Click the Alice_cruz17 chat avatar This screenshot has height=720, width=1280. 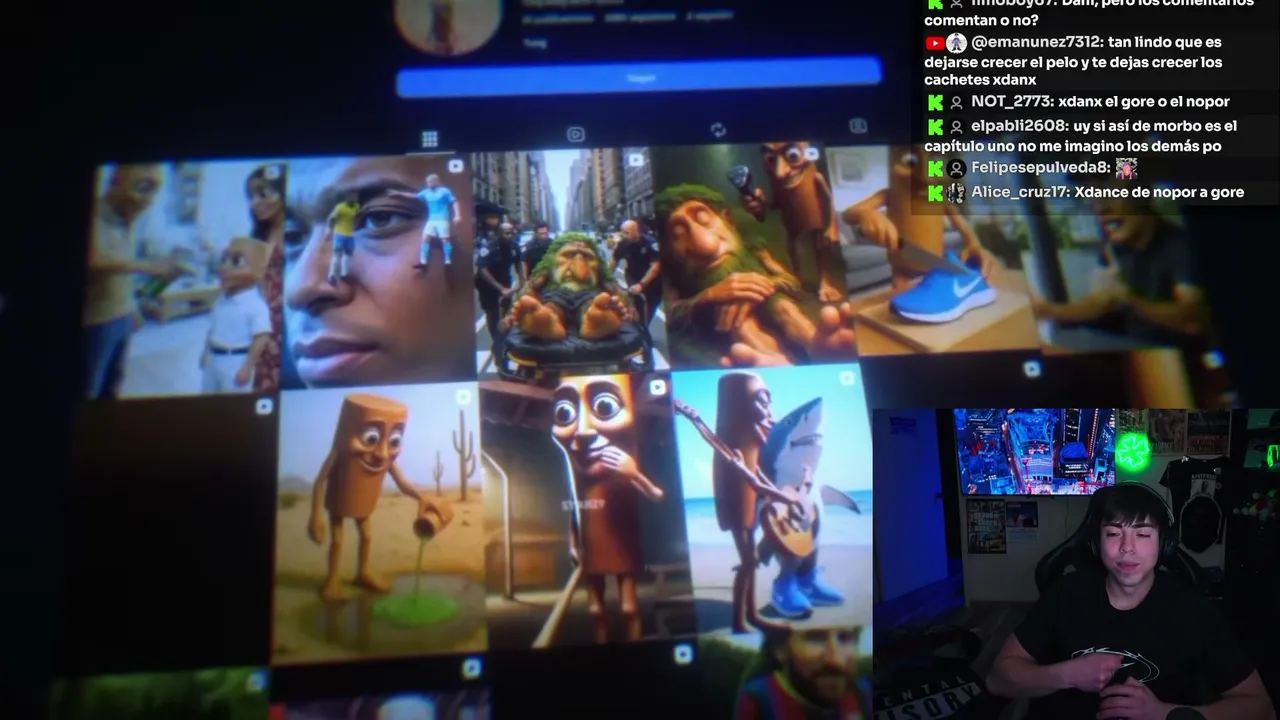click(957, 193)
